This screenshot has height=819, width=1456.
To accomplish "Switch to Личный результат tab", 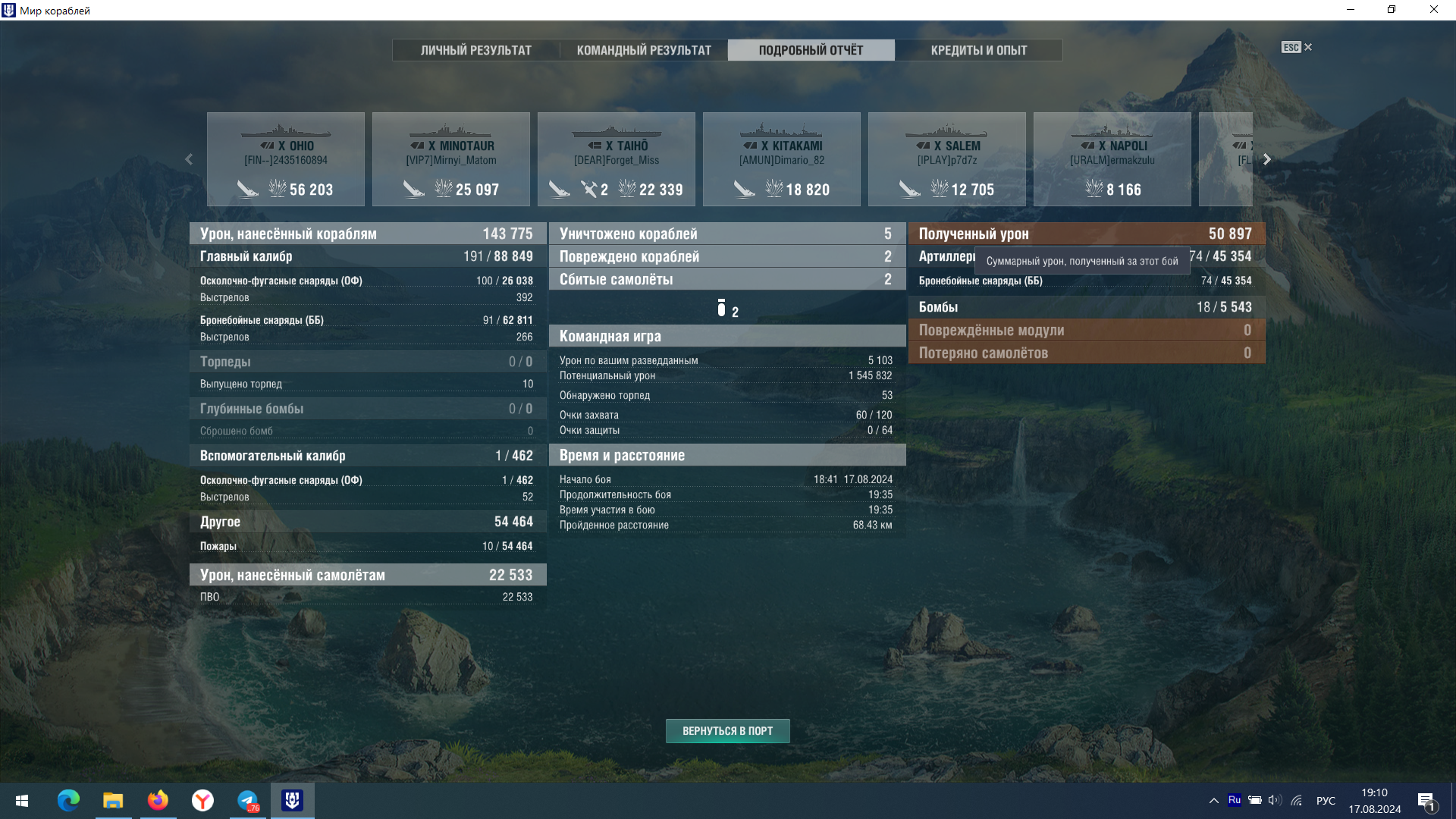I will click(476, 51).
